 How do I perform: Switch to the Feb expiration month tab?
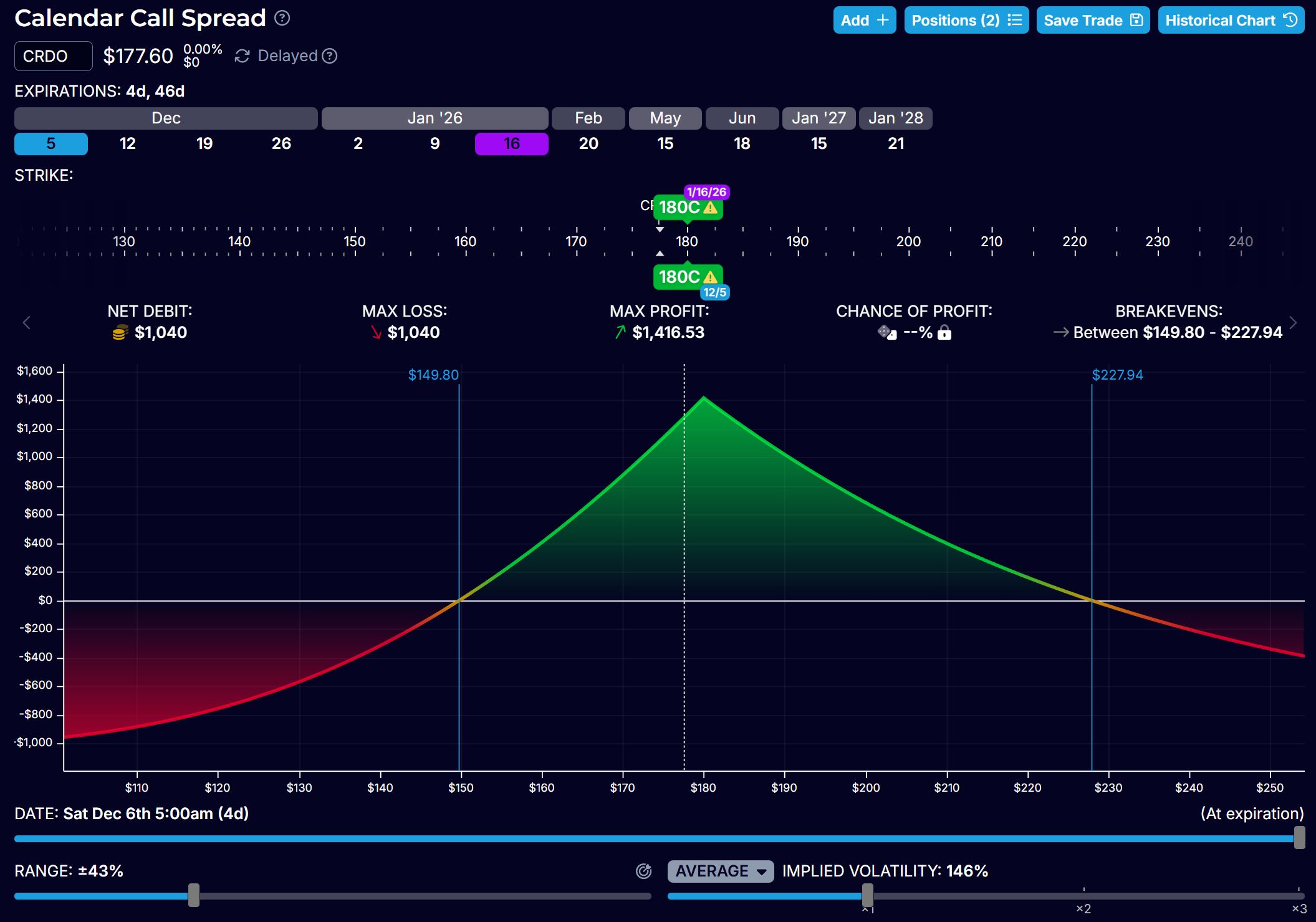(x=588, y=118)
